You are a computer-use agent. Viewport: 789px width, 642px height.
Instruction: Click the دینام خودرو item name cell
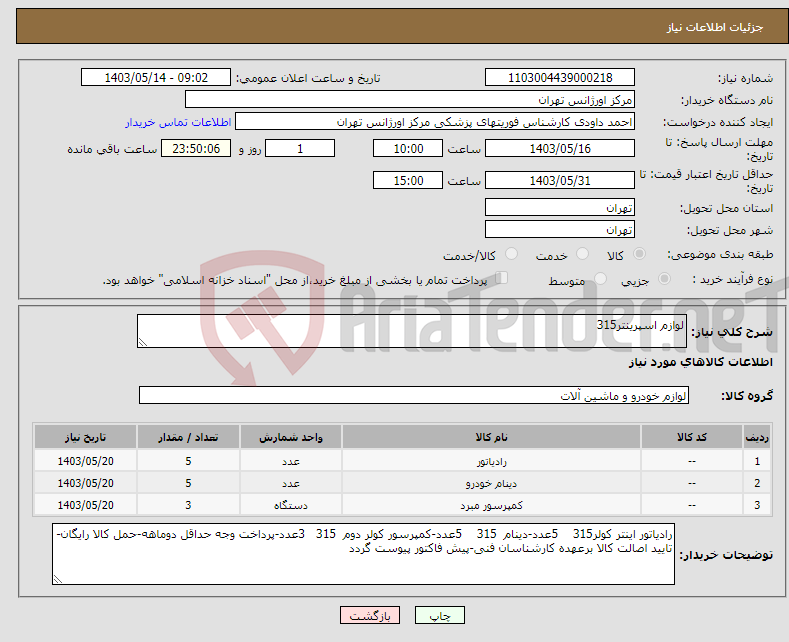click(x=491, y=483)
